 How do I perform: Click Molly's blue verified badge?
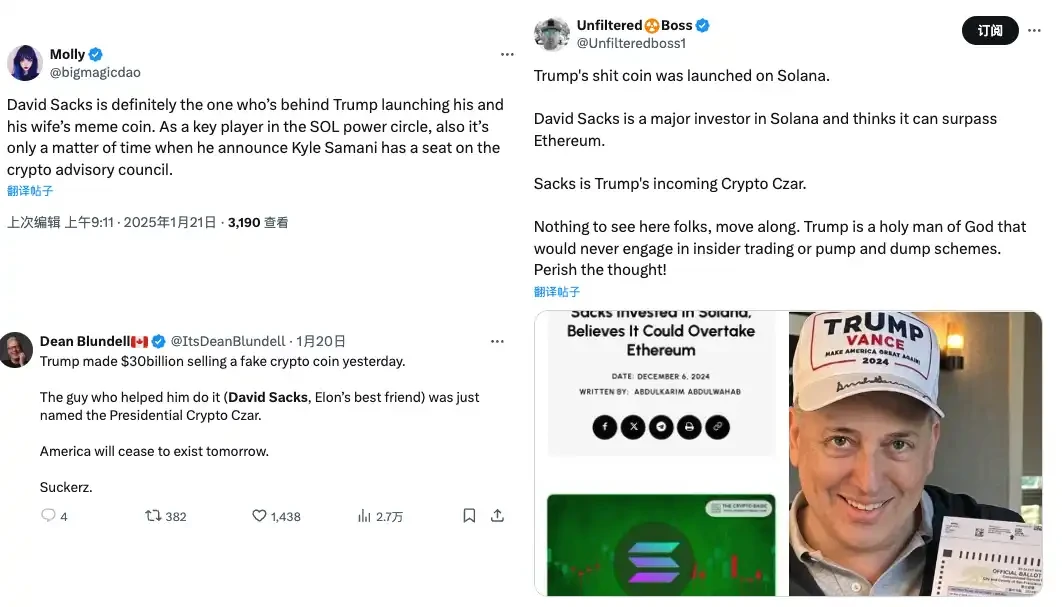pyautogui.click(x=95, y=54)
